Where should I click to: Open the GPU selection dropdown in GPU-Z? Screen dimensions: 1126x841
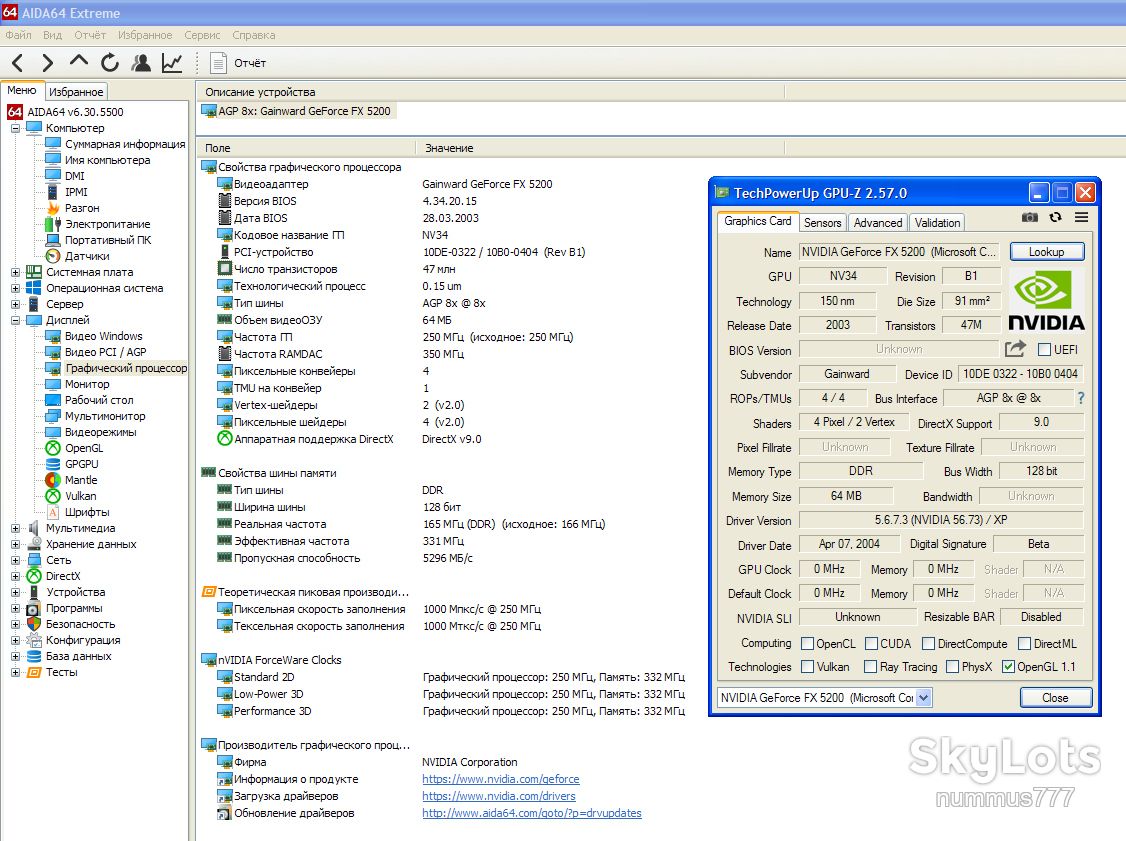tap(923, 697)
